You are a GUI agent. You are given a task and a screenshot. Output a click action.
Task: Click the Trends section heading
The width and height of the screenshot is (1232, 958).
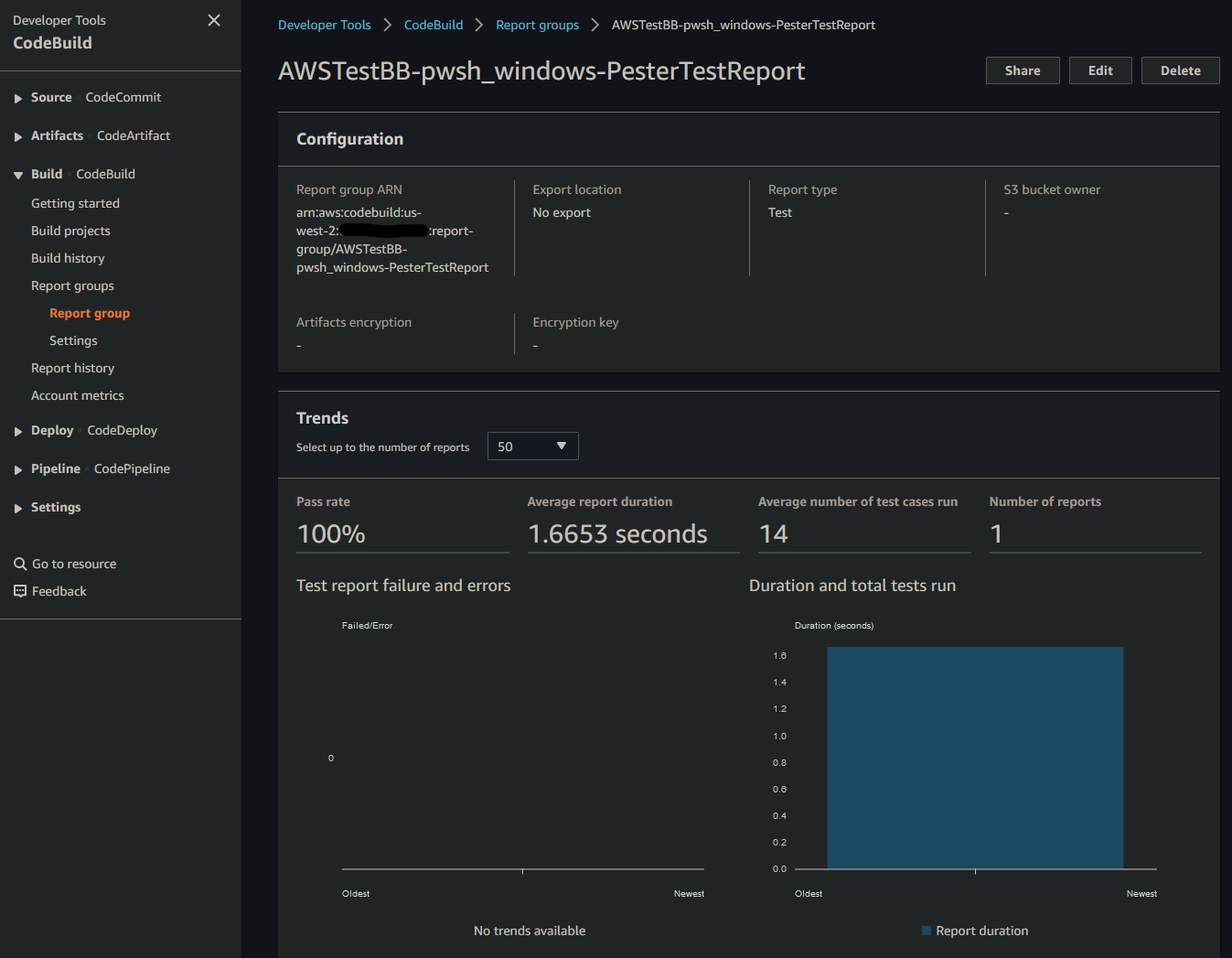(322, 418)
